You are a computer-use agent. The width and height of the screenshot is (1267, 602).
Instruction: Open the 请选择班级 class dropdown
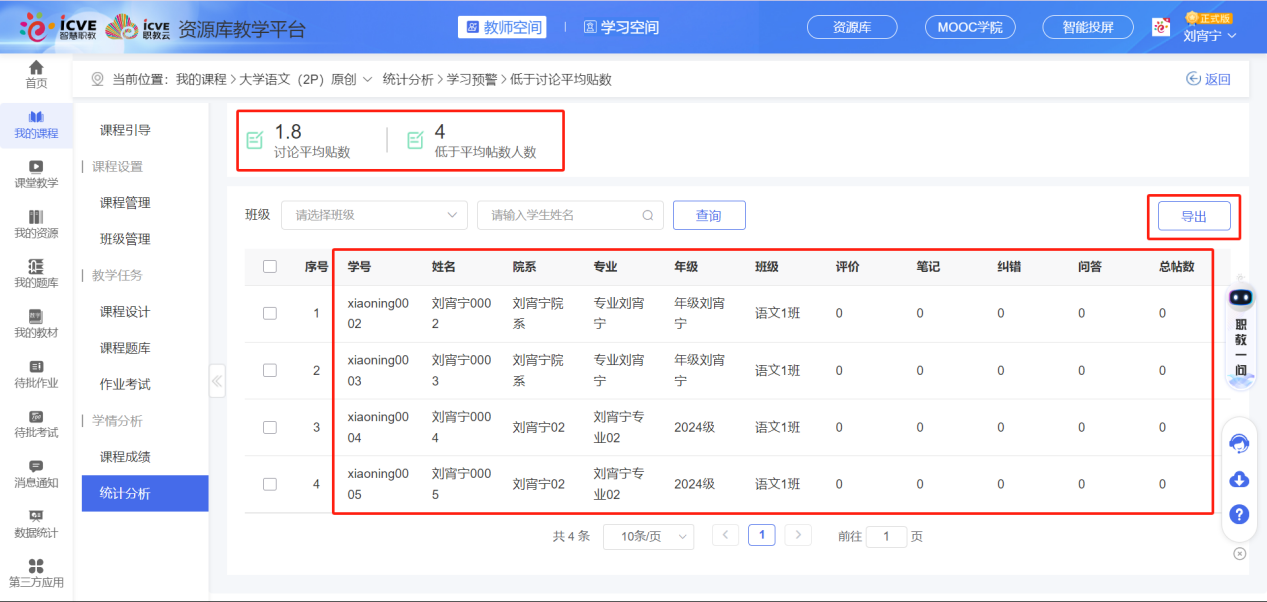coord(374,214)
